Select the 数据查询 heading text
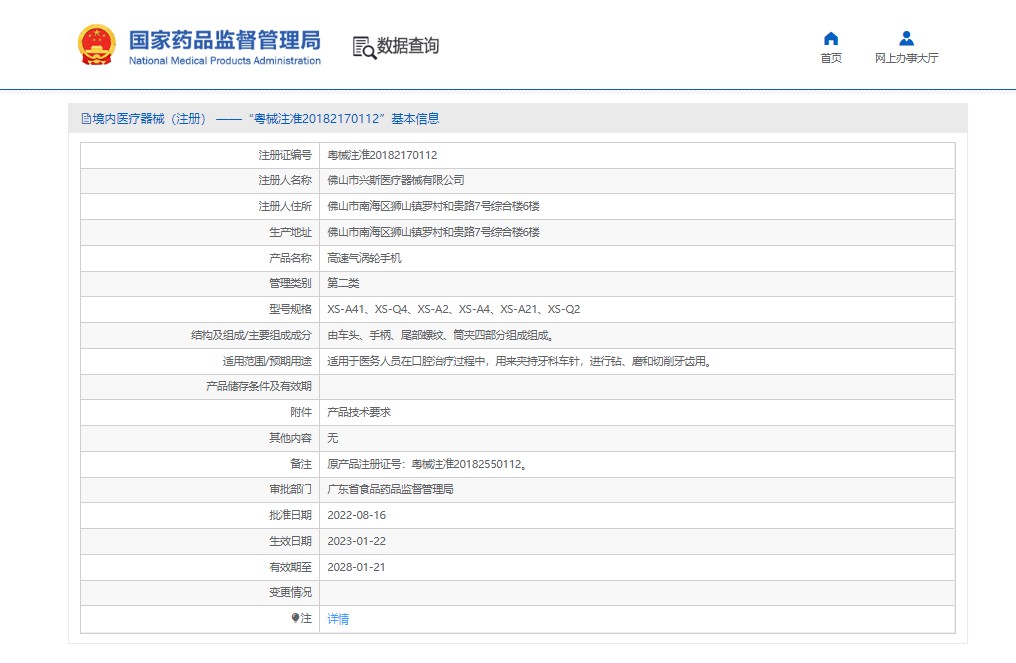The width and height of the screenshot is (1016, 663). pyautogui.click(x=408, y=46)
